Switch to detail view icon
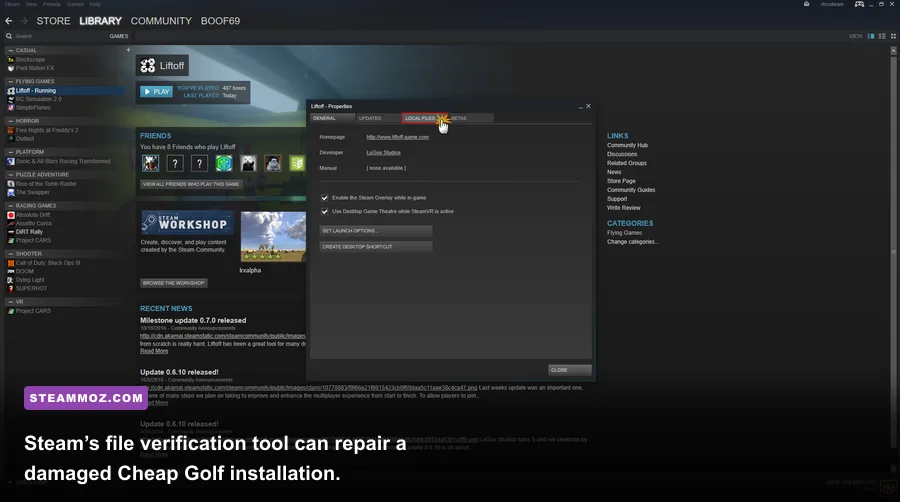Screen dimensions: 900x502 point(871,36)
